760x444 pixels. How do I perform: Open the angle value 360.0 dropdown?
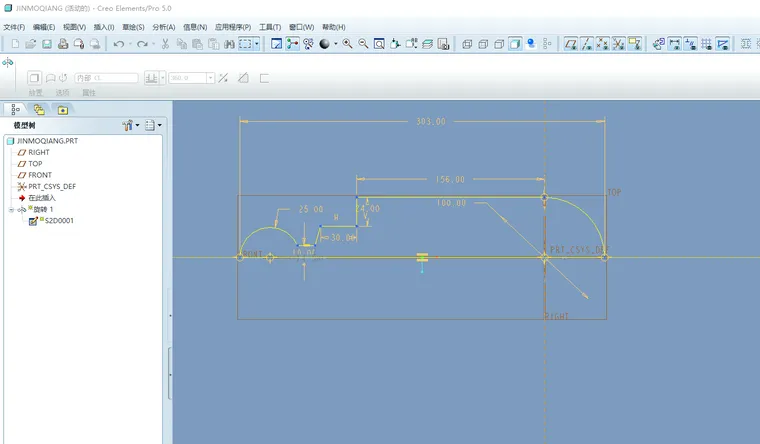coord(210,78)
